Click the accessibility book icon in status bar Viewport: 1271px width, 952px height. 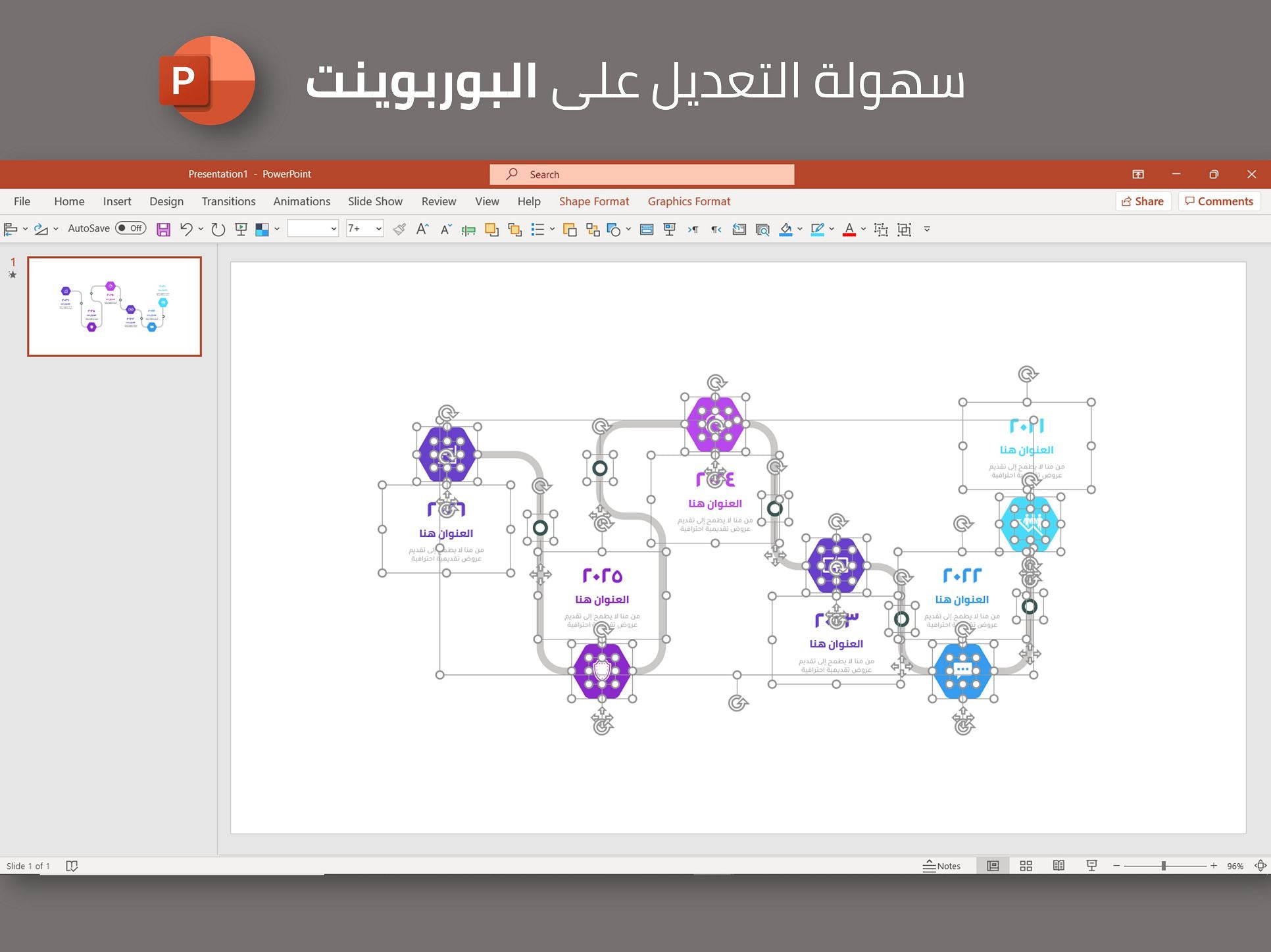[x=72, y=866]
